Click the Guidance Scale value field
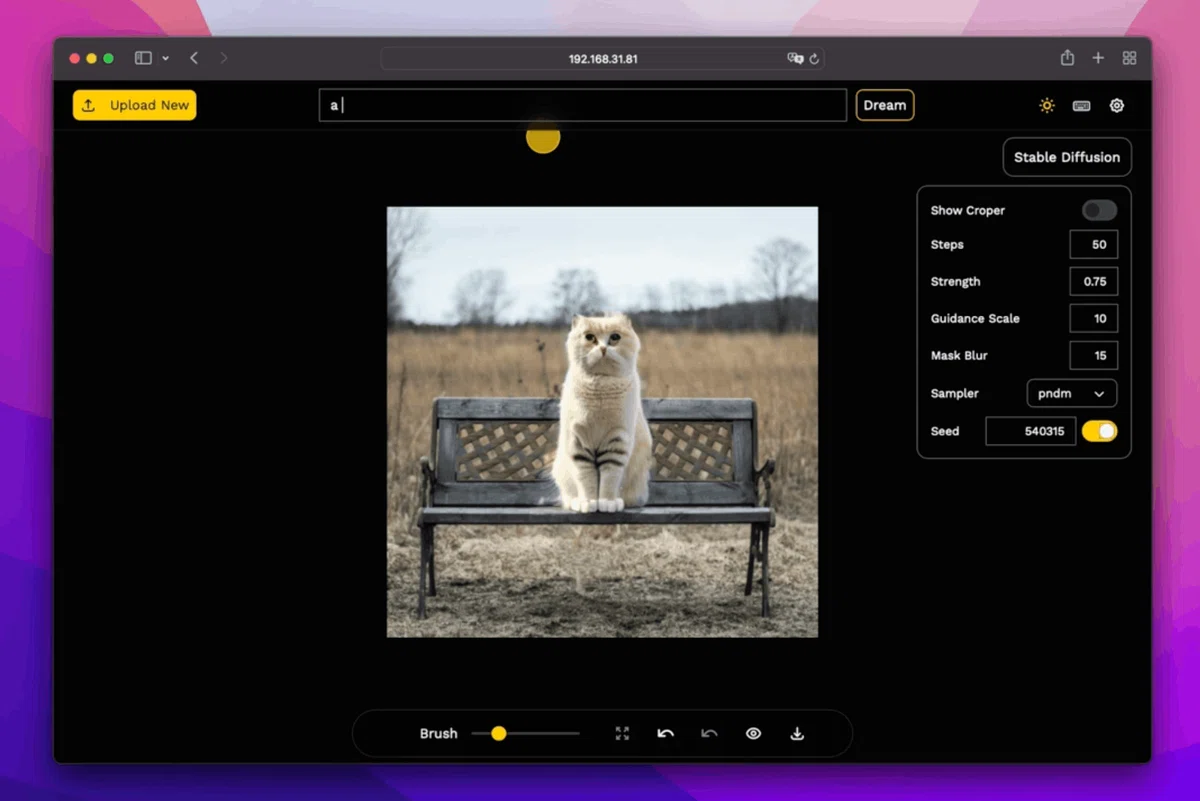 coord(1094,319)
